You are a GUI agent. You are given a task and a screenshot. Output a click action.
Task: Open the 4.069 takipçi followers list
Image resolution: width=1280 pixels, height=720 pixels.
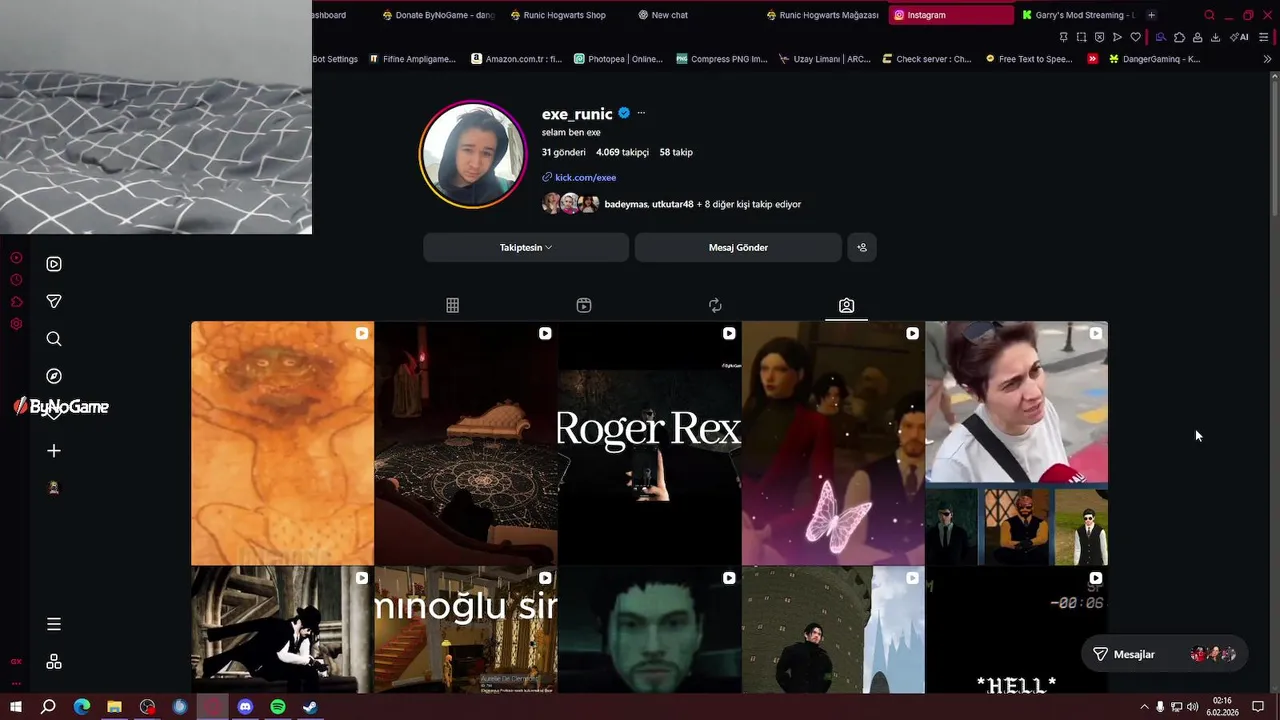point(622,152)
